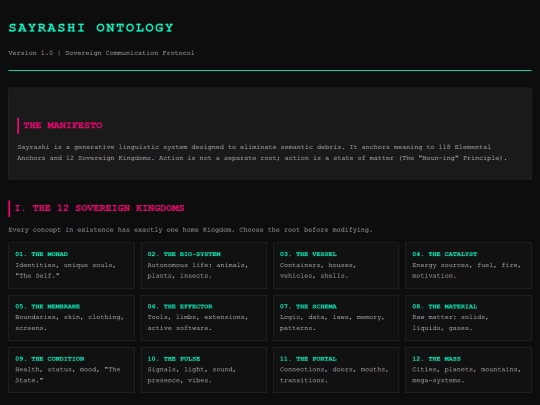Click 'Identities, unique souls' description text
540x405 pixels.
point(65,270)
